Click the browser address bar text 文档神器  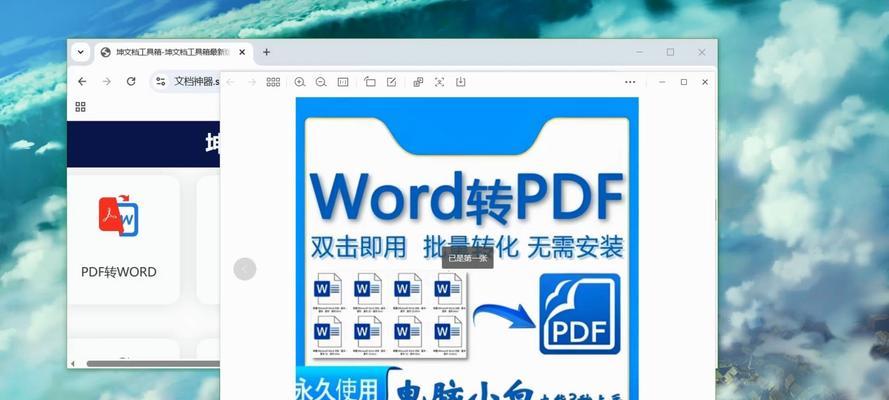point(196,82)
